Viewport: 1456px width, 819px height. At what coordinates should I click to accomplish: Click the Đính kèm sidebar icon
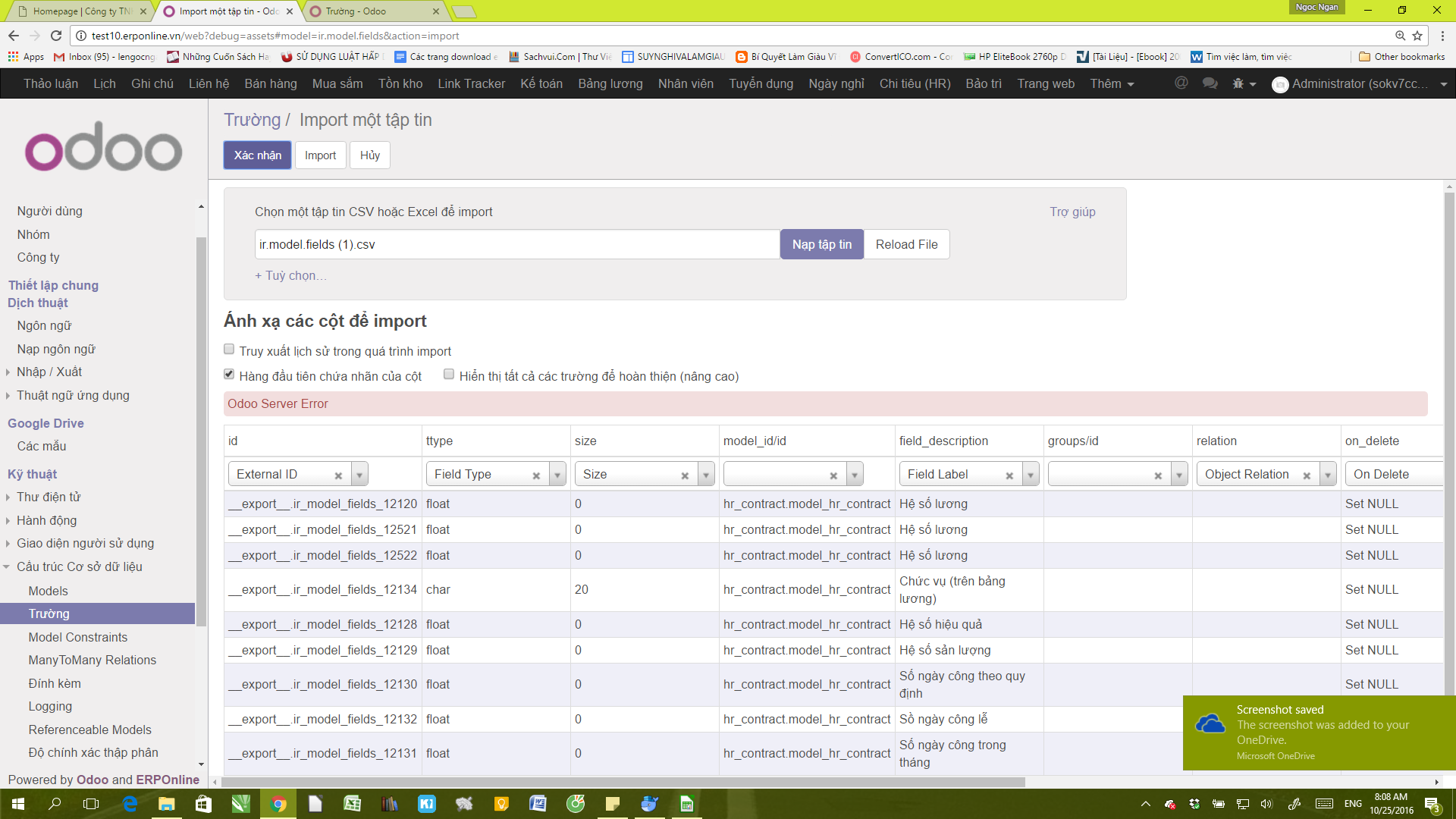(52, 683)
